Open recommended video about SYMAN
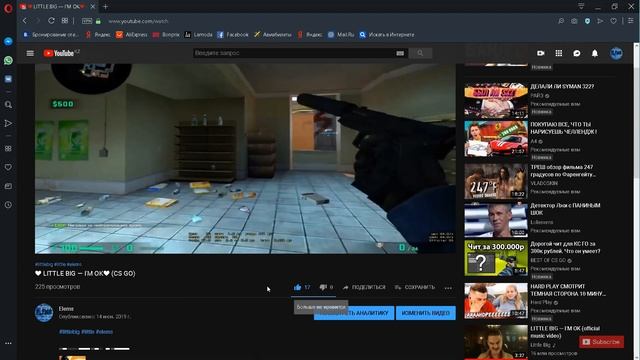Viewport: 640px width, 360px height. coord(496,100)
